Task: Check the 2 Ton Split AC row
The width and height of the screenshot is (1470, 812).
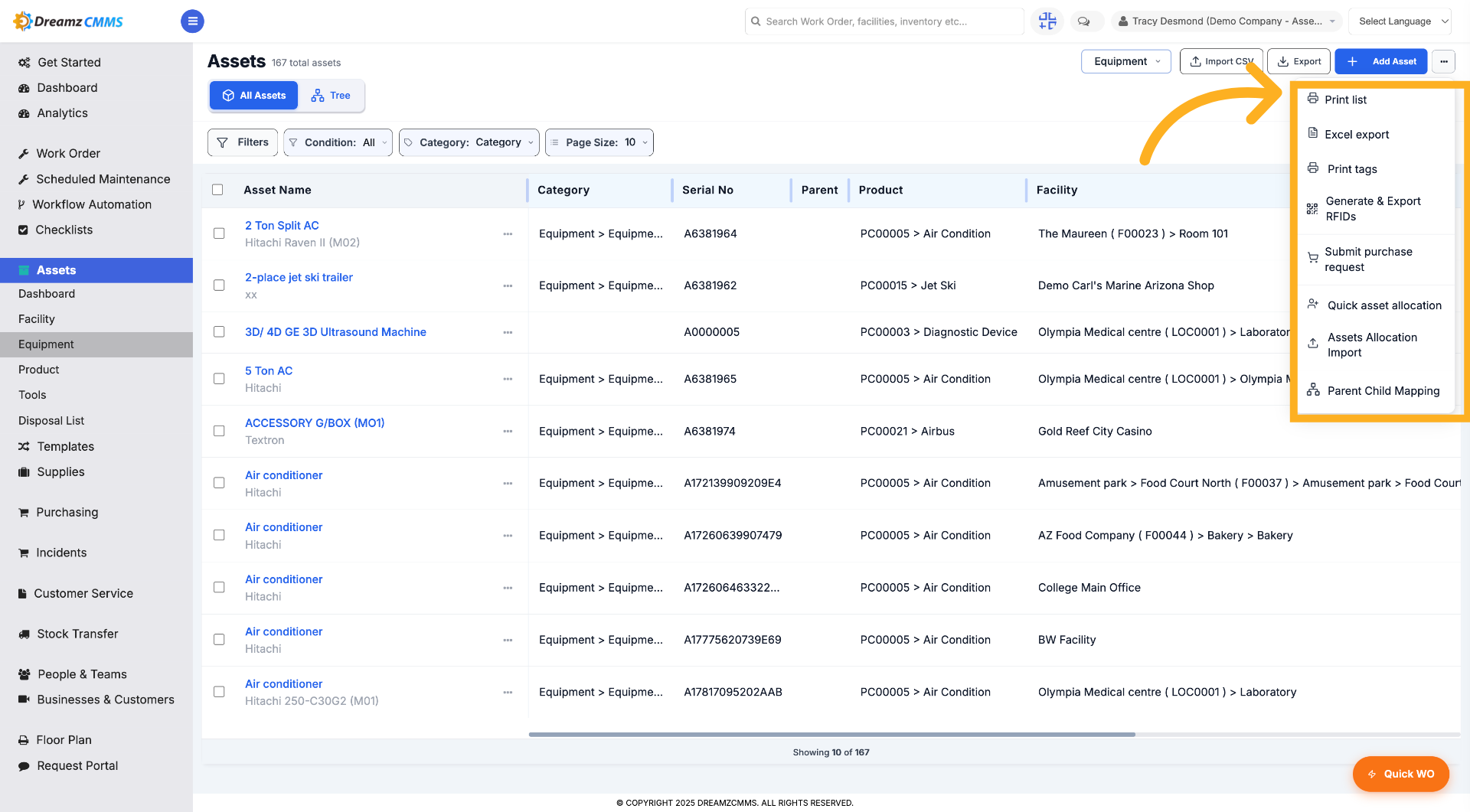Action: pos(219,233)
